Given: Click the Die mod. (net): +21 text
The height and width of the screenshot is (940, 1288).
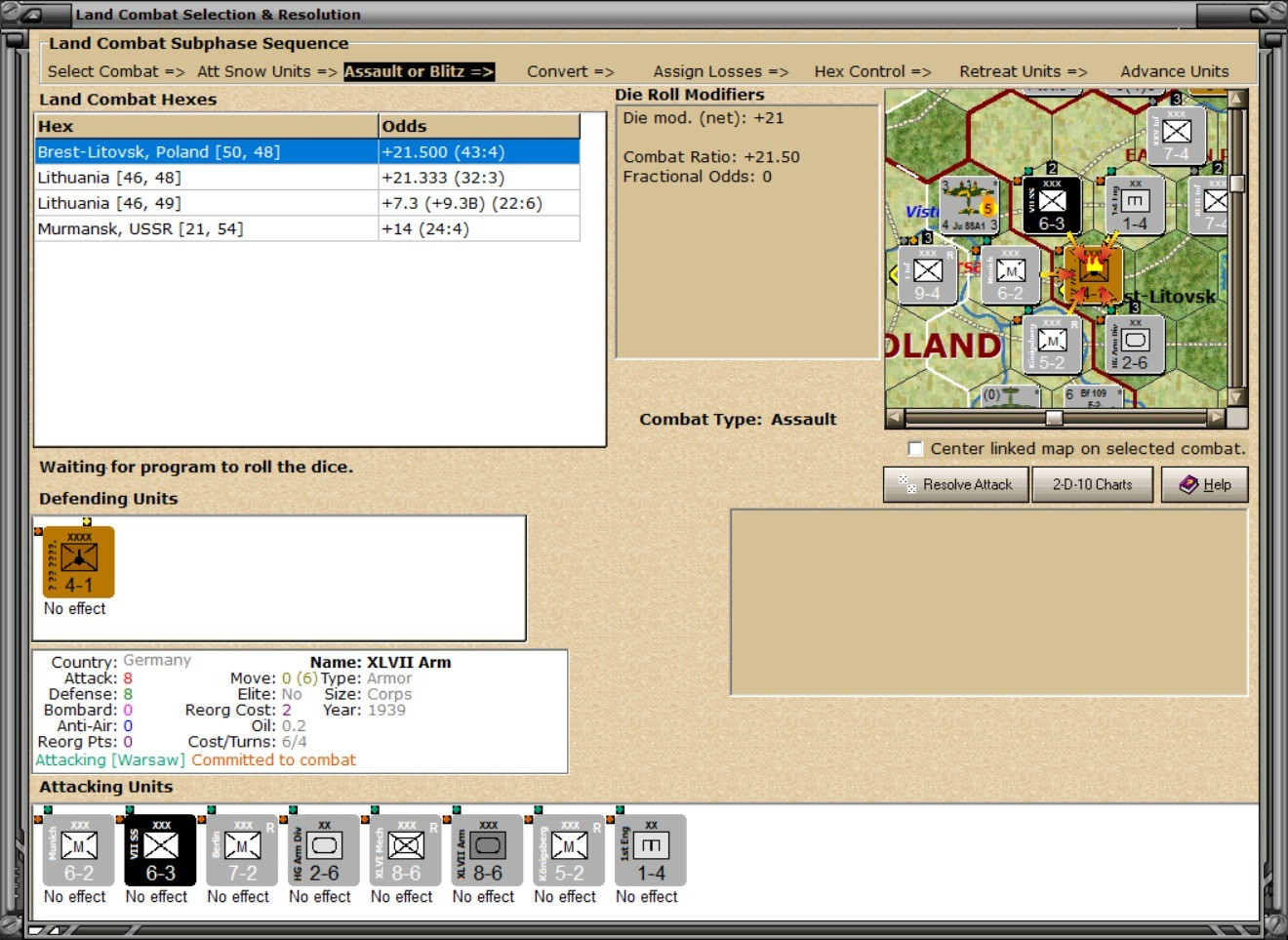Looking at the screenshot, I should point(704,118).
